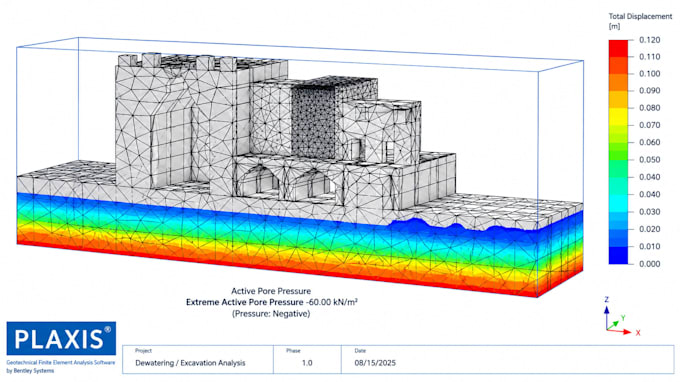Click the legend value 0.110
This screenshot has width=680, height=382.
(x=650, y=57)
